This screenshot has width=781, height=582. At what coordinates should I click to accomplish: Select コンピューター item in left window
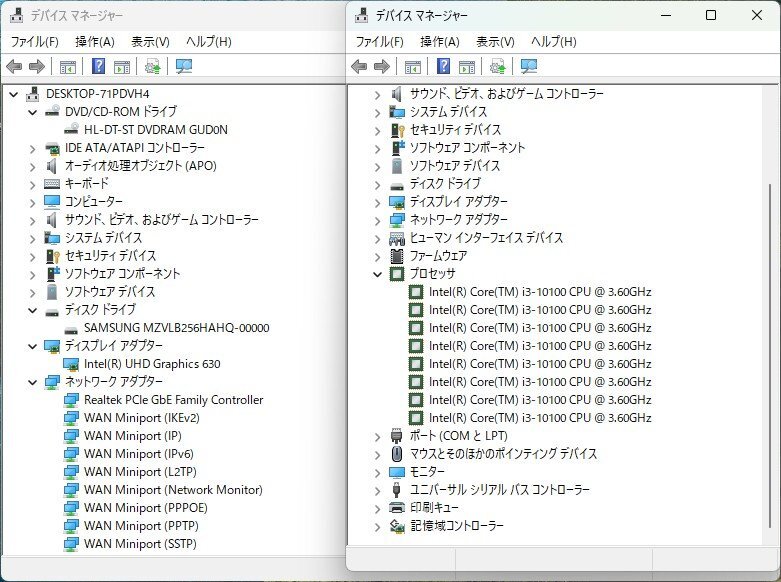click(x=94, y=202)
